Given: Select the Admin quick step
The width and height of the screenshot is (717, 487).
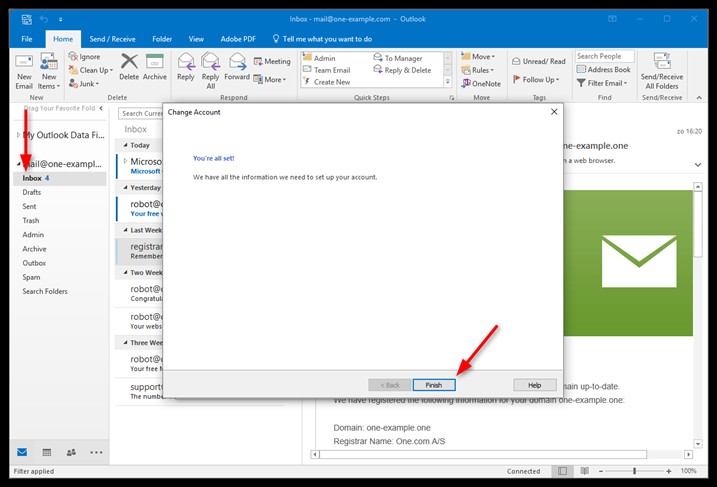Looking at the screenshot, I should (324, 58).
